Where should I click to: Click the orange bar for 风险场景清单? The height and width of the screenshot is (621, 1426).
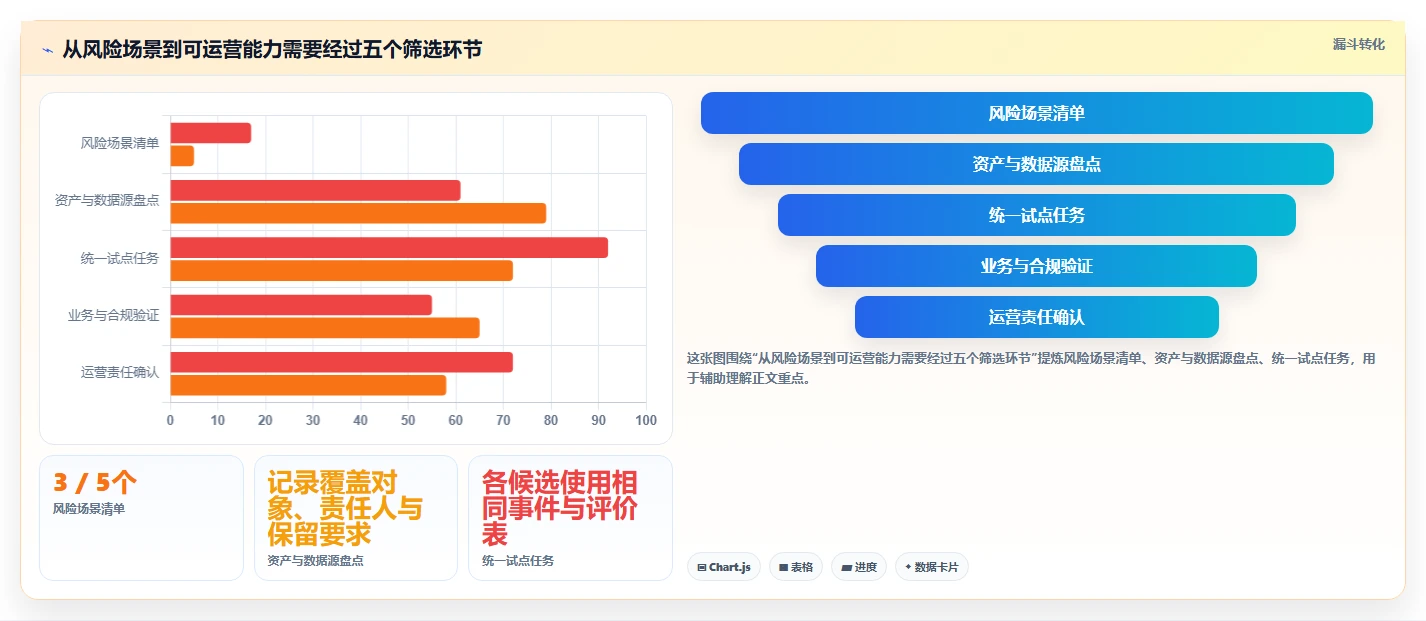[x=182, y=156]
